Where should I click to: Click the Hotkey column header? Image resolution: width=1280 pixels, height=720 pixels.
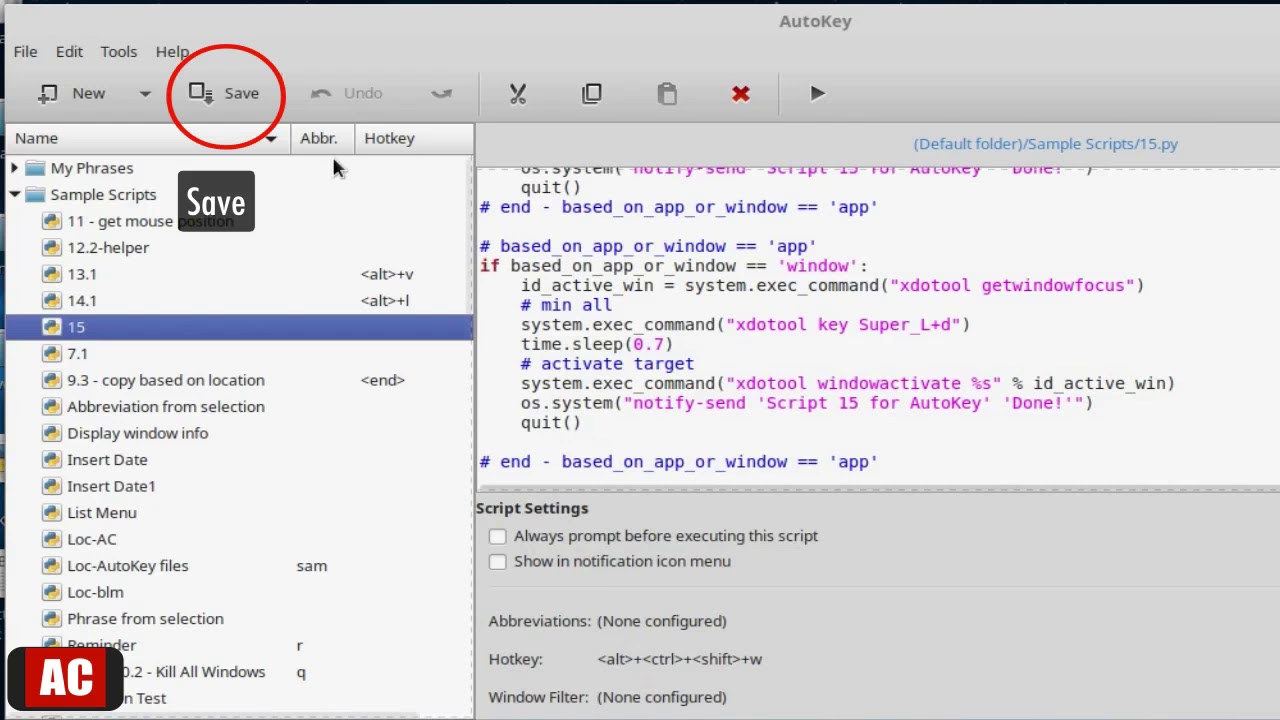[413, 138]
